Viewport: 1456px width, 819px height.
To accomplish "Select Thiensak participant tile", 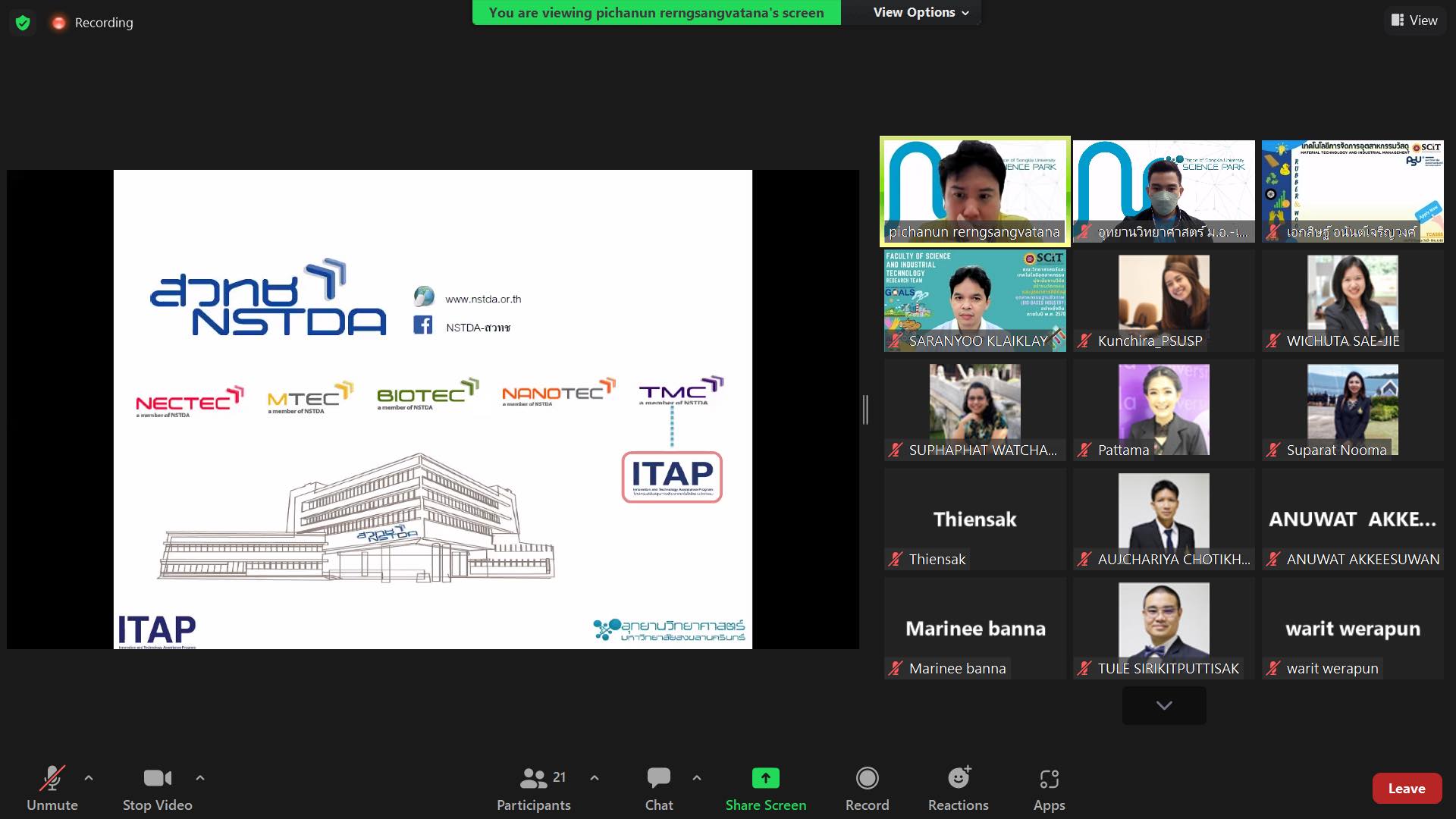I will pyautogui.click(x=975, y=519).
